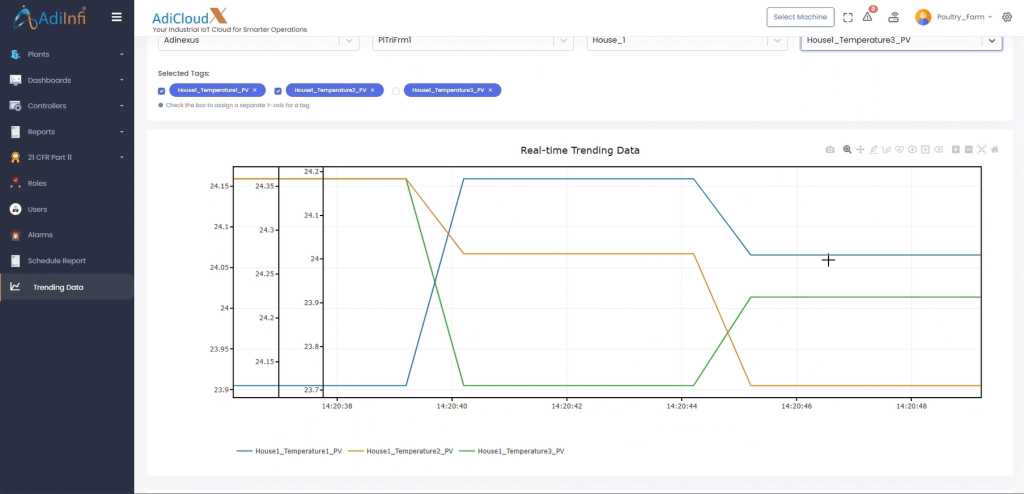Remove House1_Temperature3_PV tag with its x
The width and height of the screenshot is (1024, 494).
490,90
